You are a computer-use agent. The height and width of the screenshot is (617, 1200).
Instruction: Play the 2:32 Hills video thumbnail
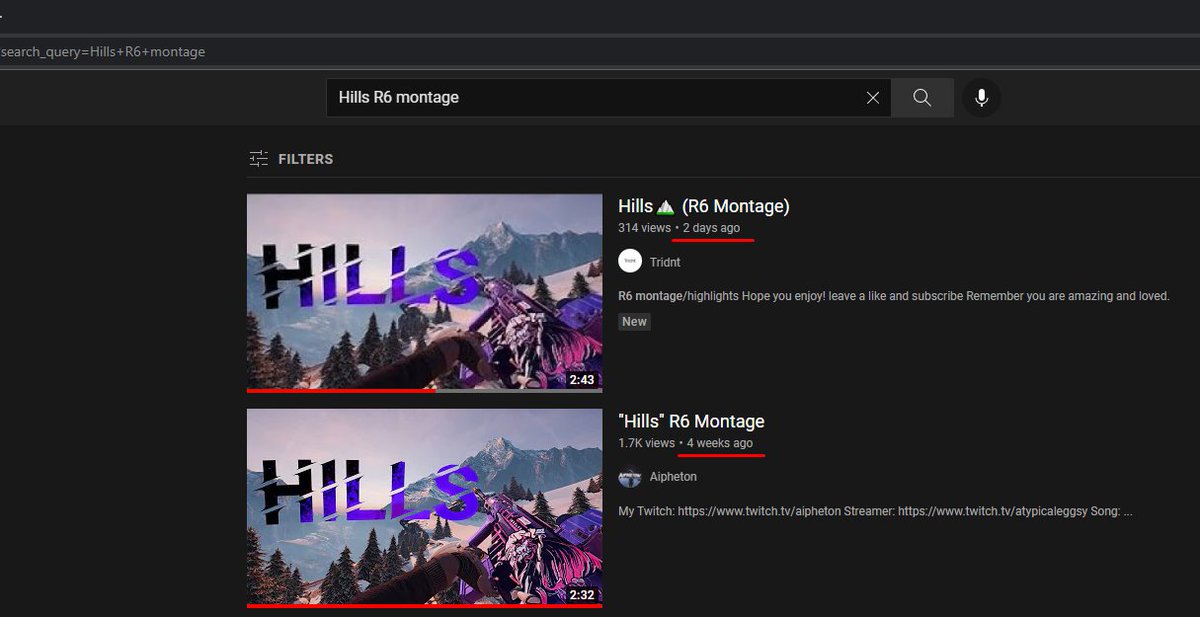coord(425,507)
